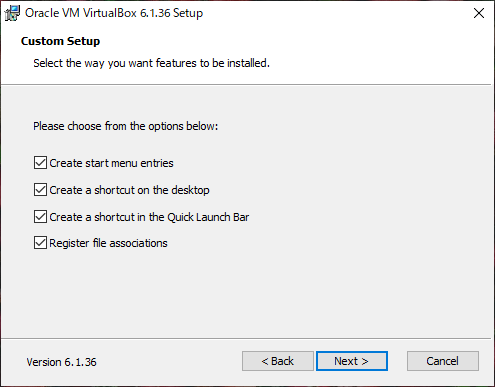This screenshot has width=495, height=387.
Task: Toggle the desktop shortcut checkbox
Action: point(40,190)
